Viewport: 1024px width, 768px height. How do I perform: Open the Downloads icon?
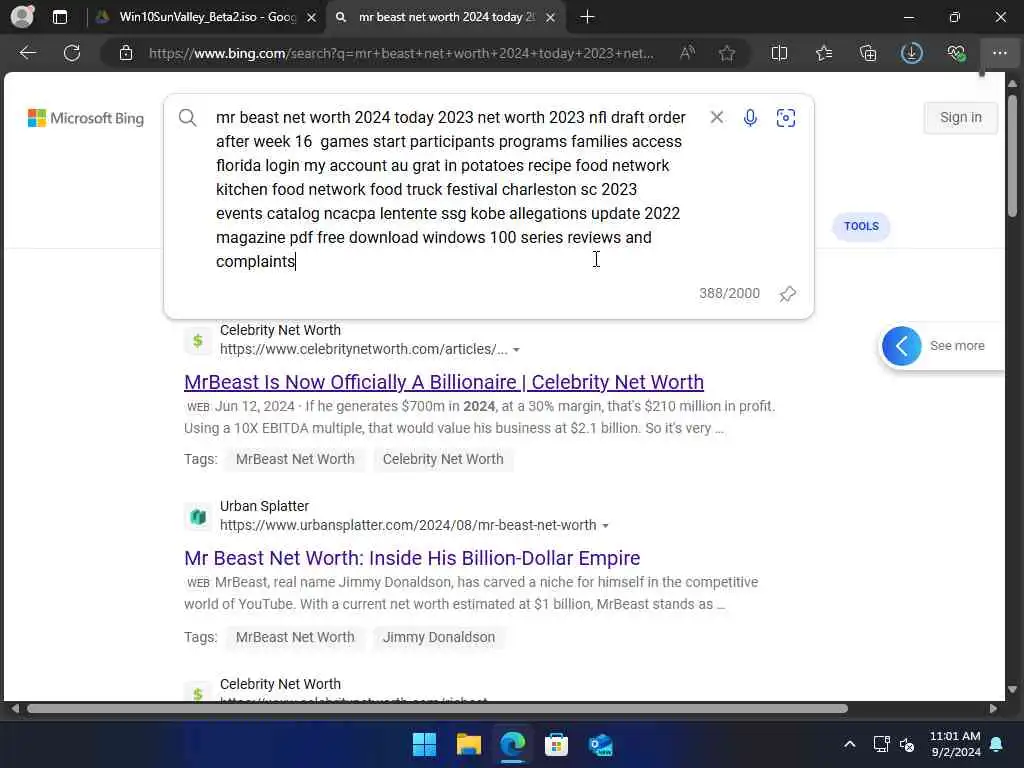pyautogui.click(x=912, y=53)
